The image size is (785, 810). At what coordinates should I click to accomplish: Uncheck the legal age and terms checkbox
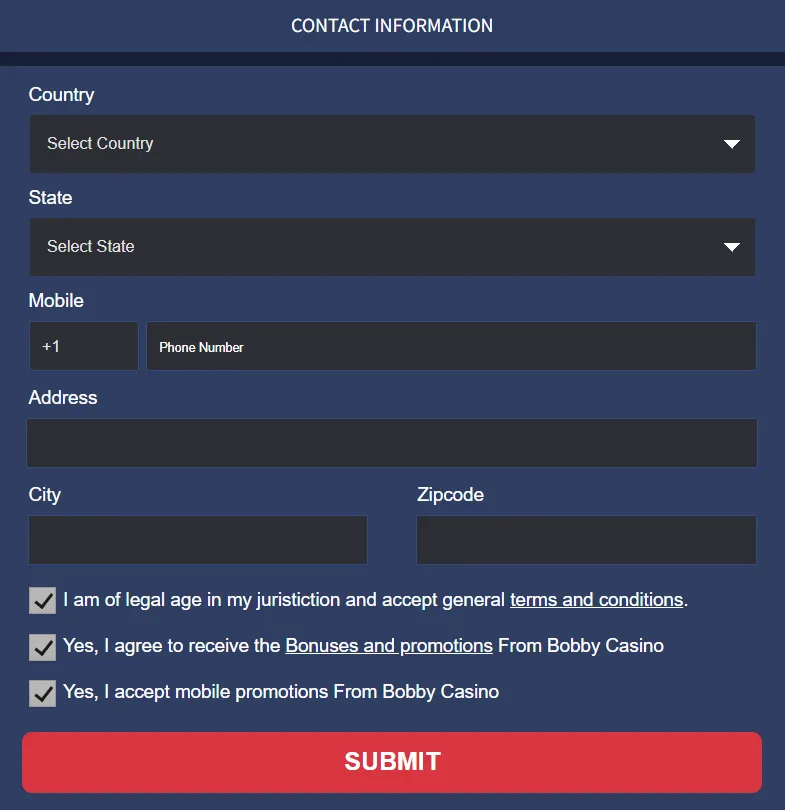coord(41,601)
